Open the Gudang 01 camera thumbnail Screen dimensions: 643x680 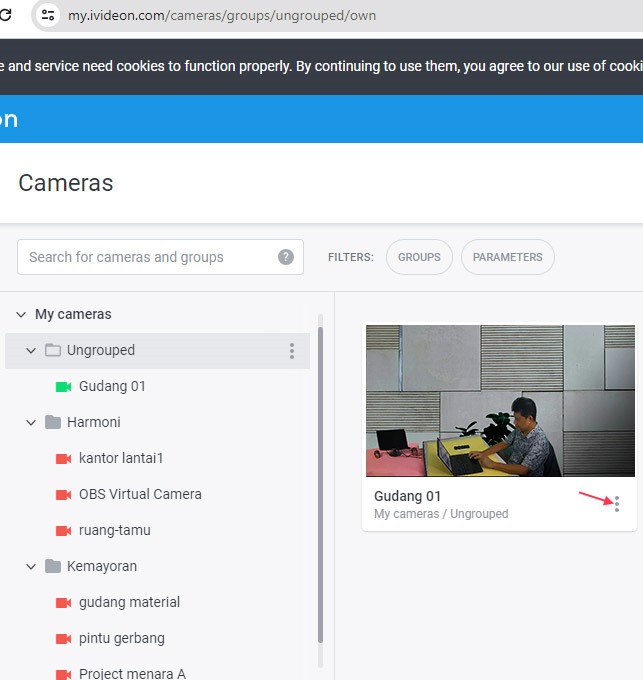coord(500,401)
